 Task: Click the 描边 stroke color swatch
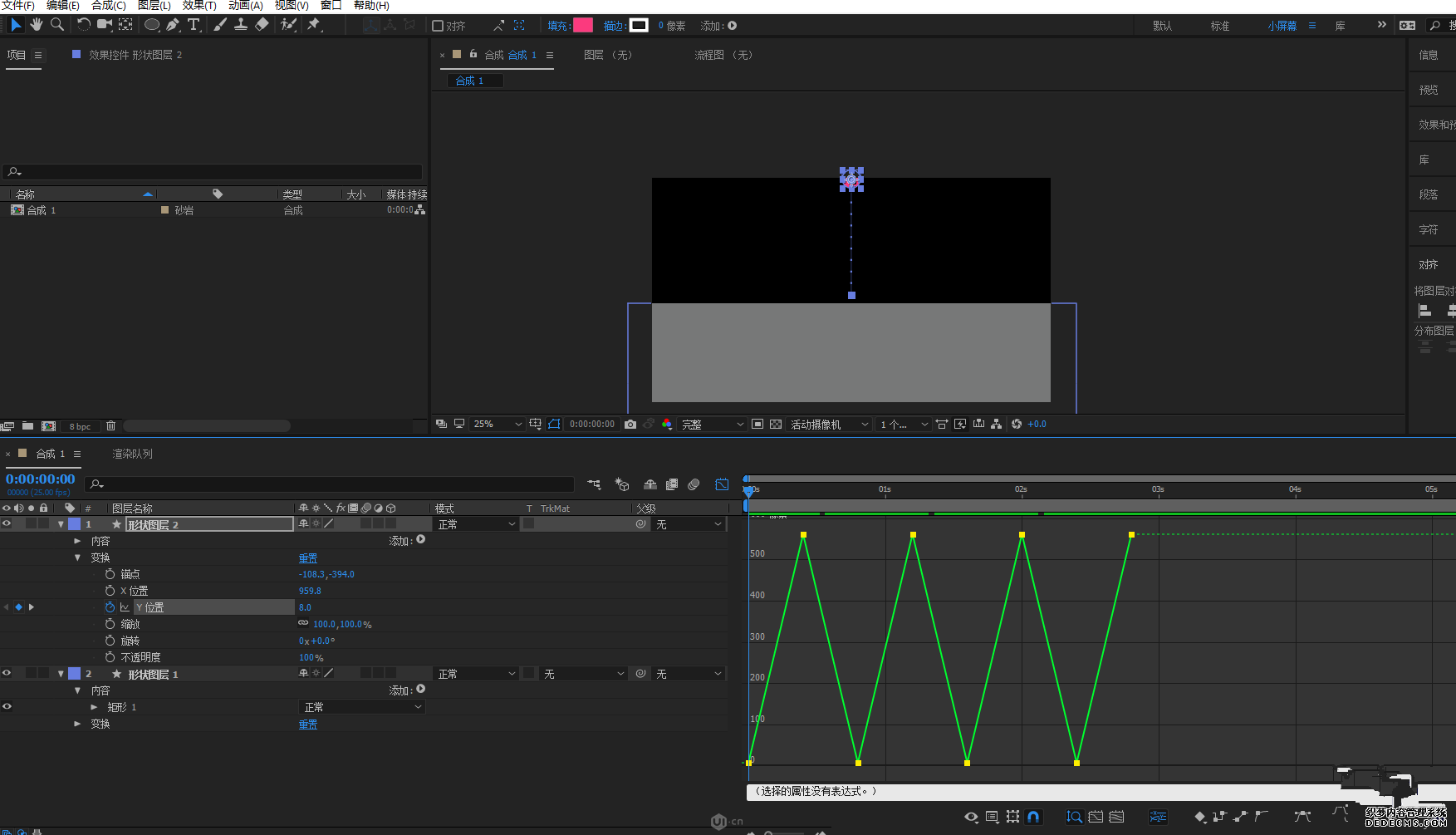pyautogui.click(x=639, y=25)
